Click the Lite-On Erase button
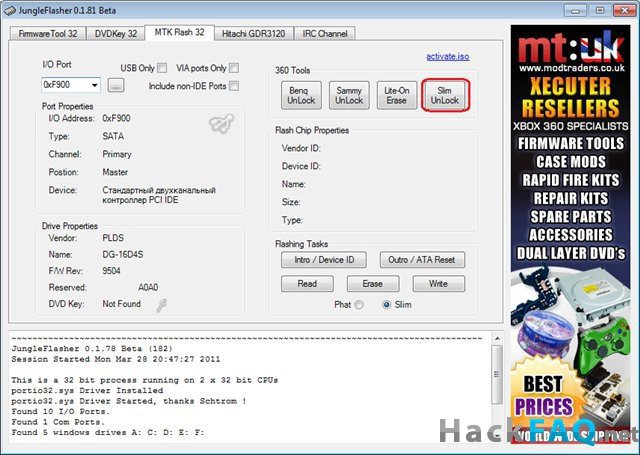 tap(397, 95)
